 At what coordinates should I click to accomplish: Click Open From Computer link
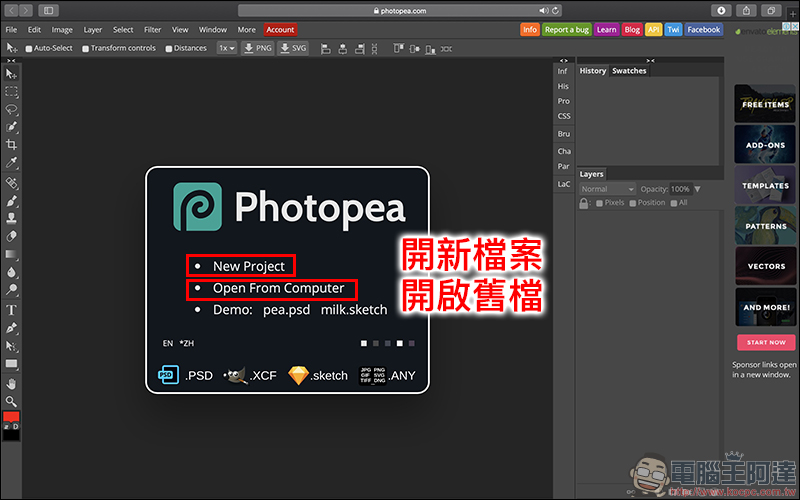(279, 288)
